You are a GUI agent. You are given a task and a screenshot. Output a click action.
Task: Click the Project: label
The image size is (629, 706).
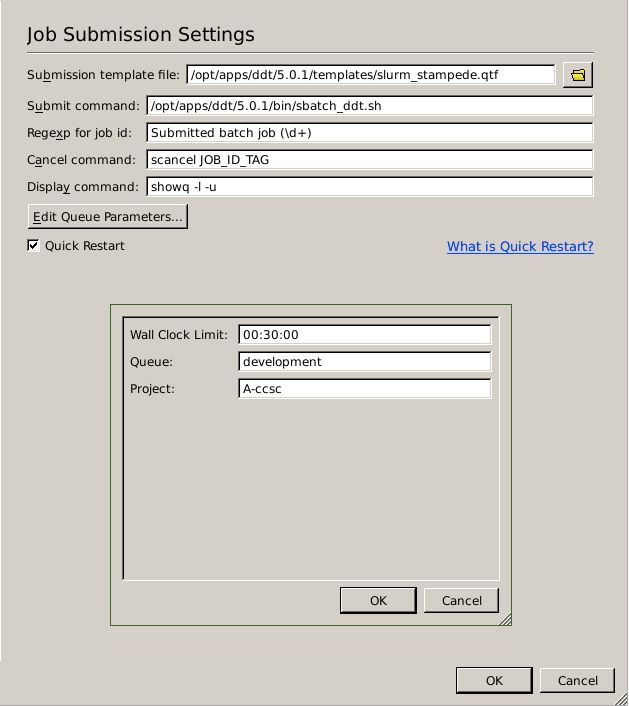(152, 389)
